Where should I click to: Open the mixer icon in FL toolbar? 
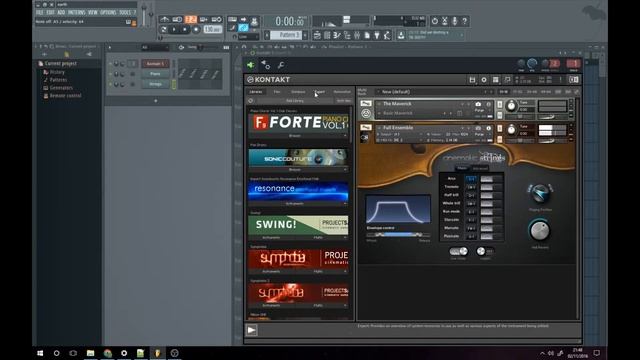[357, 36]
